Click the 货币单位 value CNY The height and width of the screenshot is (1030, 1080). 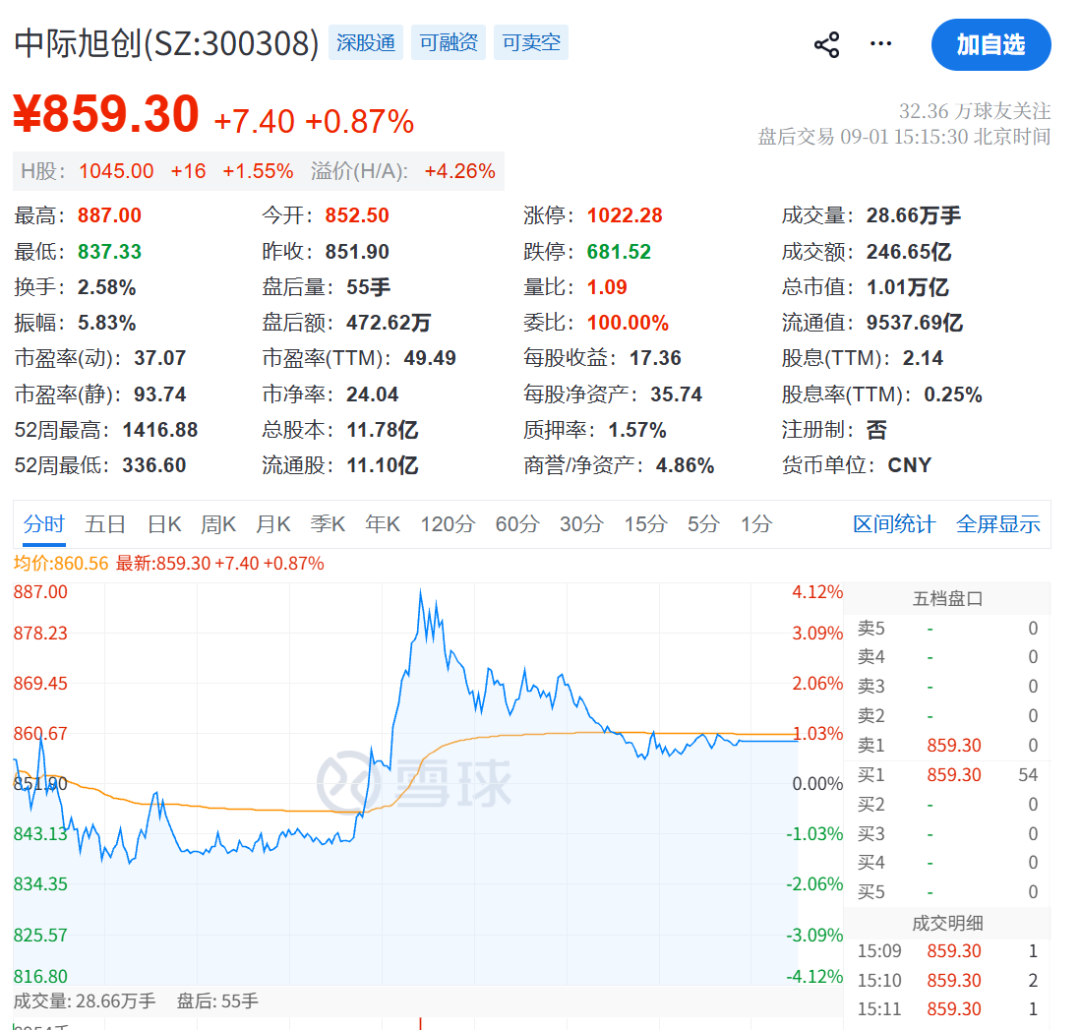[x=909, y=465]
